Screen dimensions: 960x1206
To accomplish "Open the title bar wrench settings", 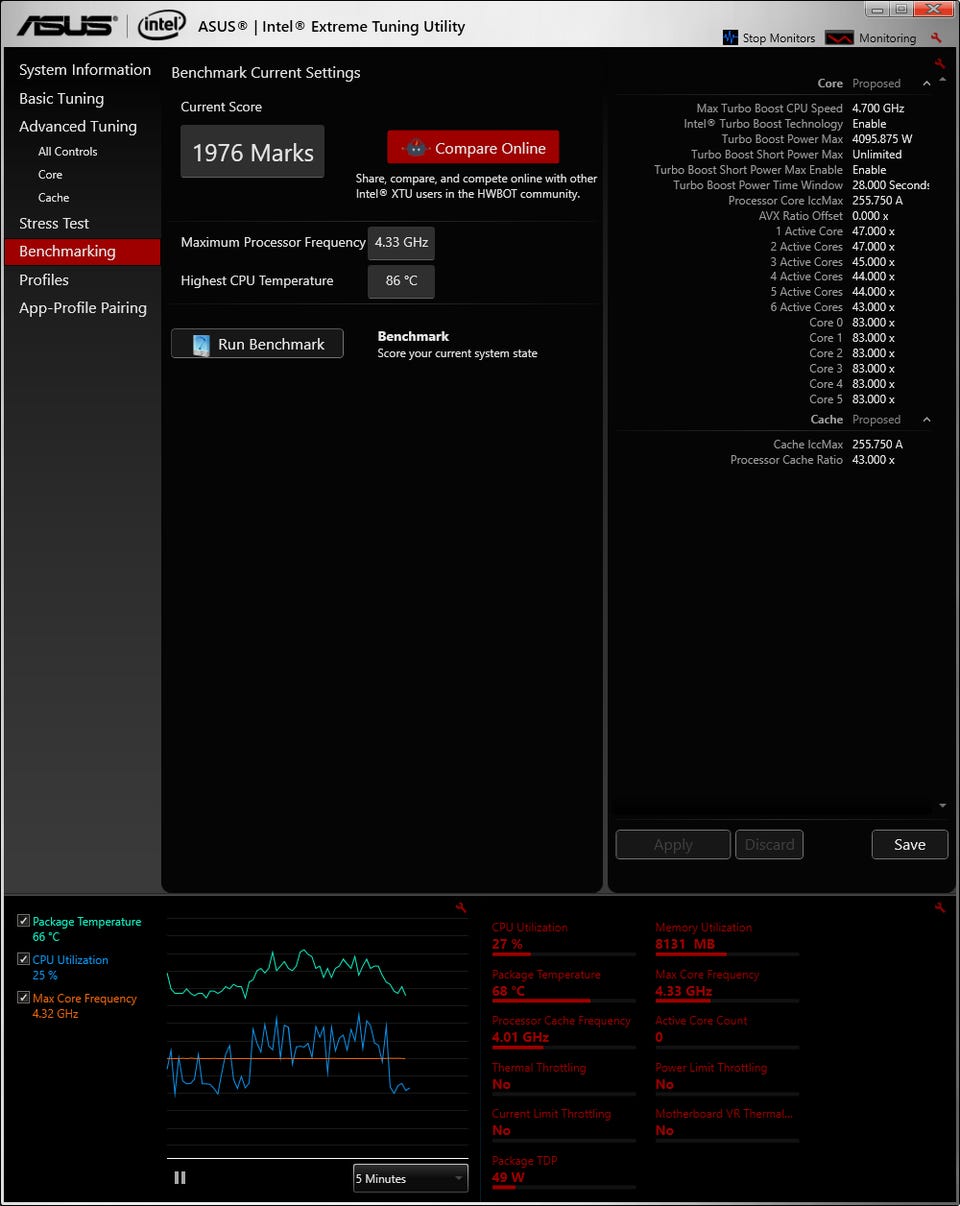I will (x=936, y=38).
